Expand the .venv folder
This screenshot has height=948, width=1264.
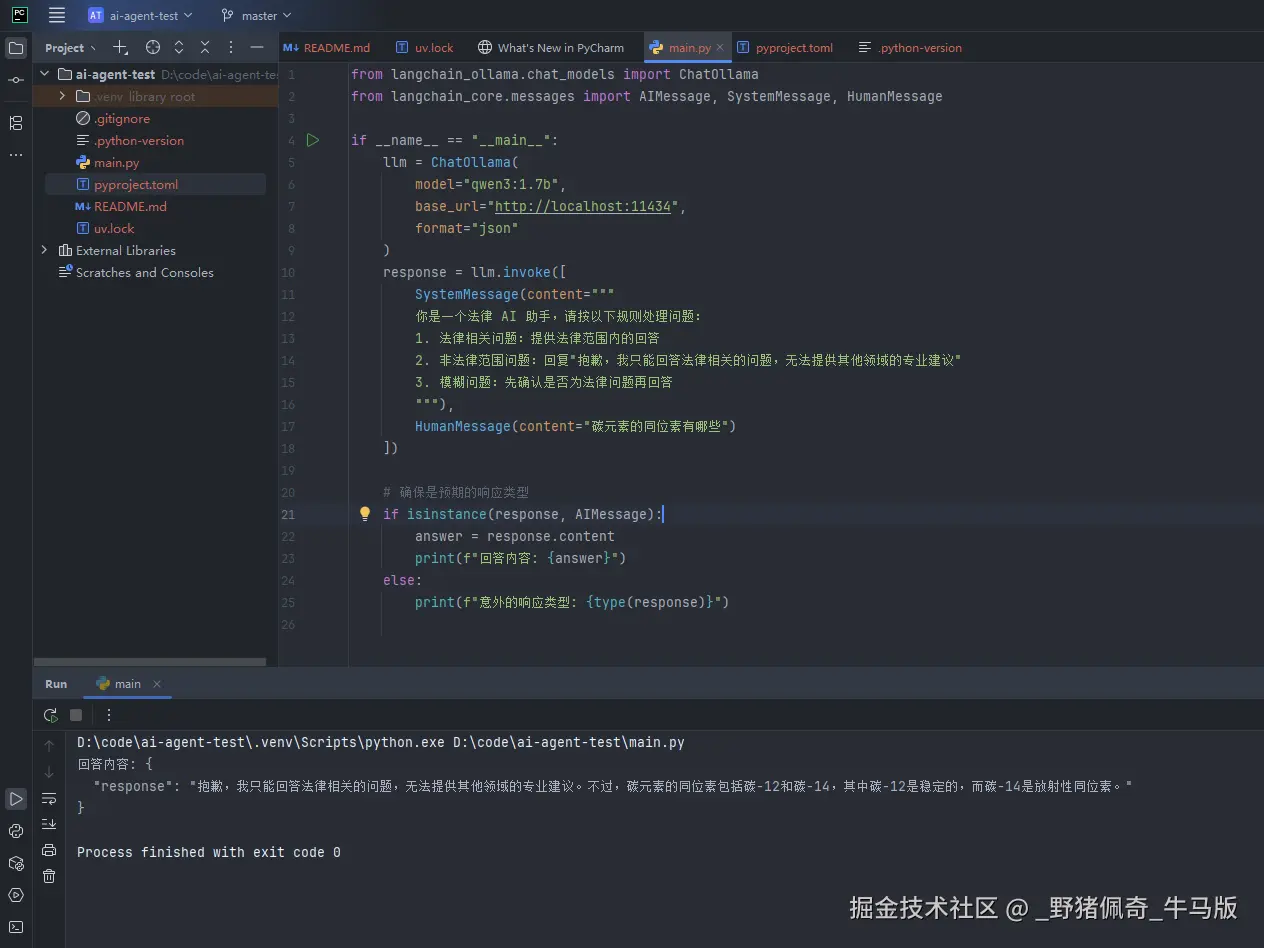pos(62,96)
